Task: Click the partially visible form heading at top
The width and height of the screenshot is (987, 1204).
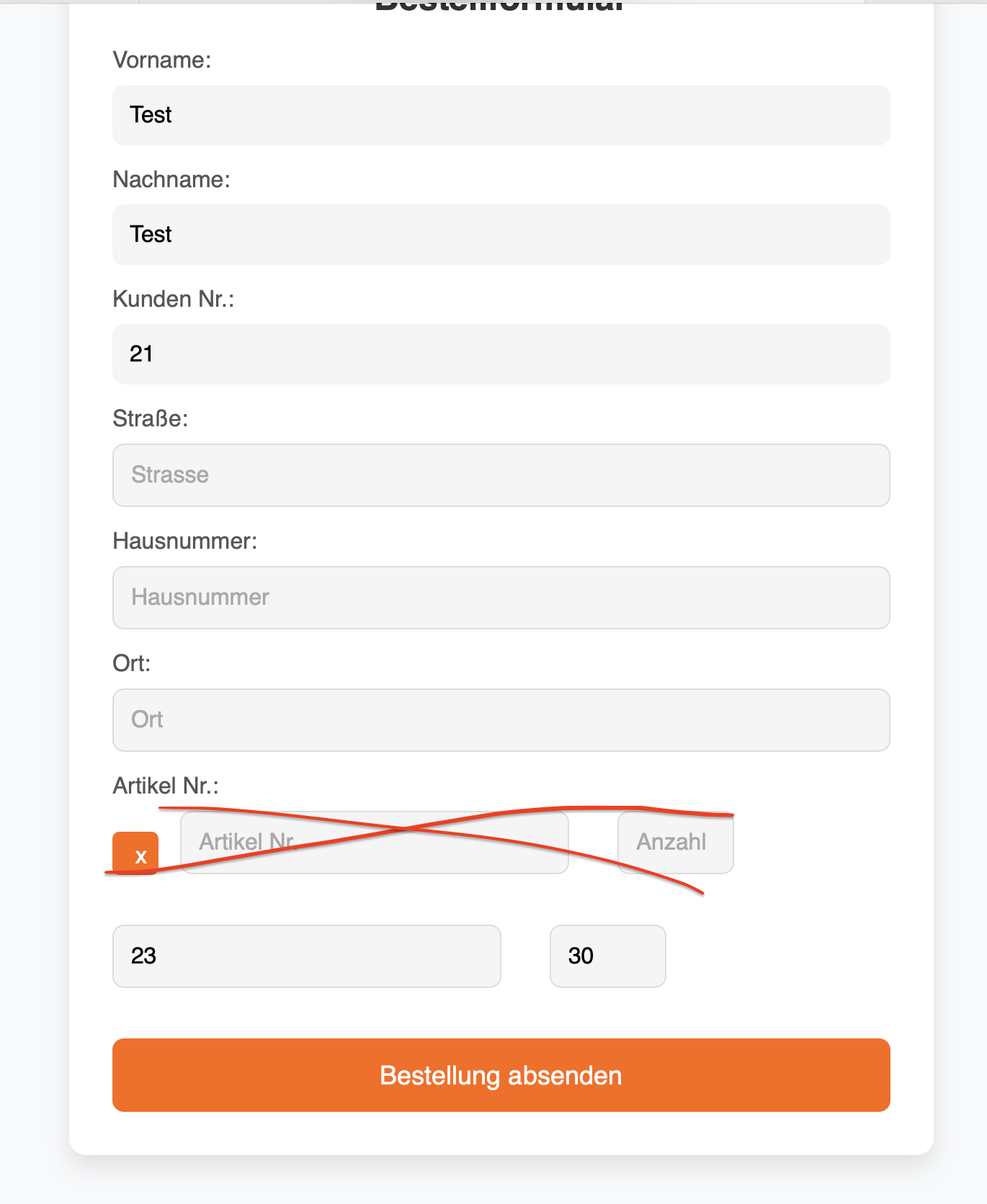Action: point(500,7)
